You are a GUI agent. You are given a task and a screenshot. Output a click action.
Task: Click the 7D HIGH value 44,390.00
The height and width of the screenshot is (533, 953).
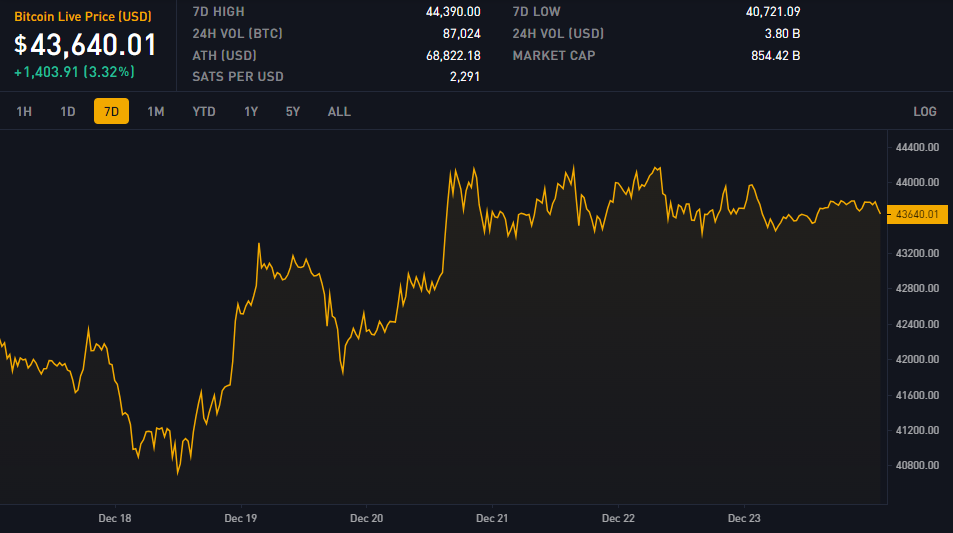click(x=453, y=12)
